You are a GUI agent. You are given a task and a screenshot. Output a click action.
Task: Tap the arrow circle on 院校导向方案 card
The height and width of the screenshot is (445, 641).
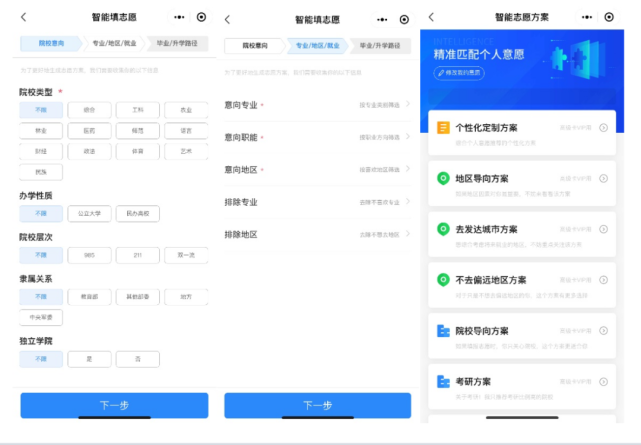[x=603, y=331]
